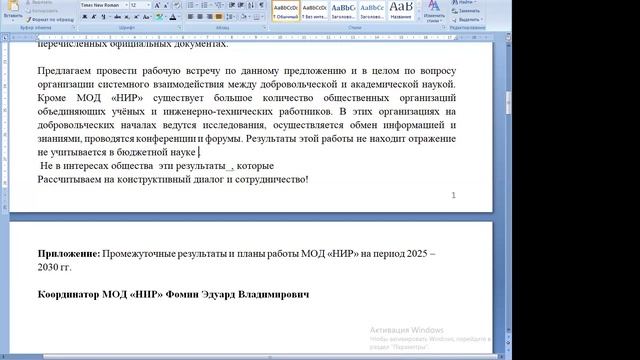Click the bold word 'Приложение:'

(69, 253)
